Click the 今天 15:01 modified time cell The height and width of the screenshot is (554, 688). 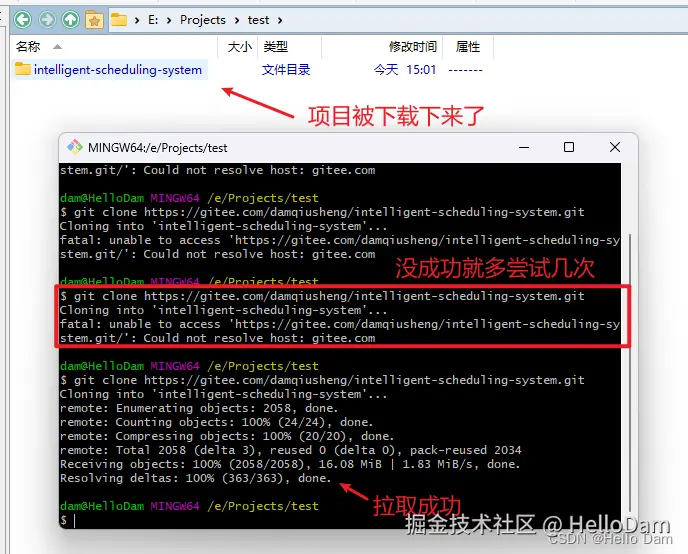405,70
